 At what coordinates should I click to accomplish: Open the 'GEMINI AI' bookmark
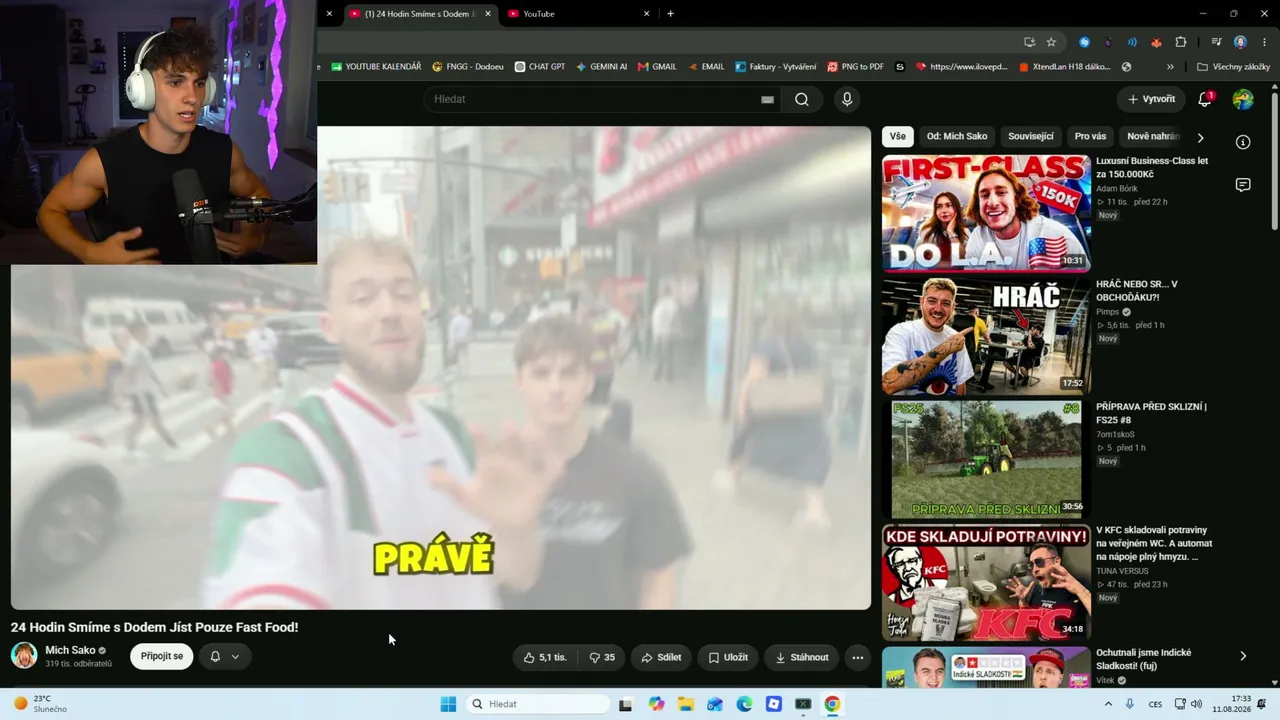[x=601, y=67]
